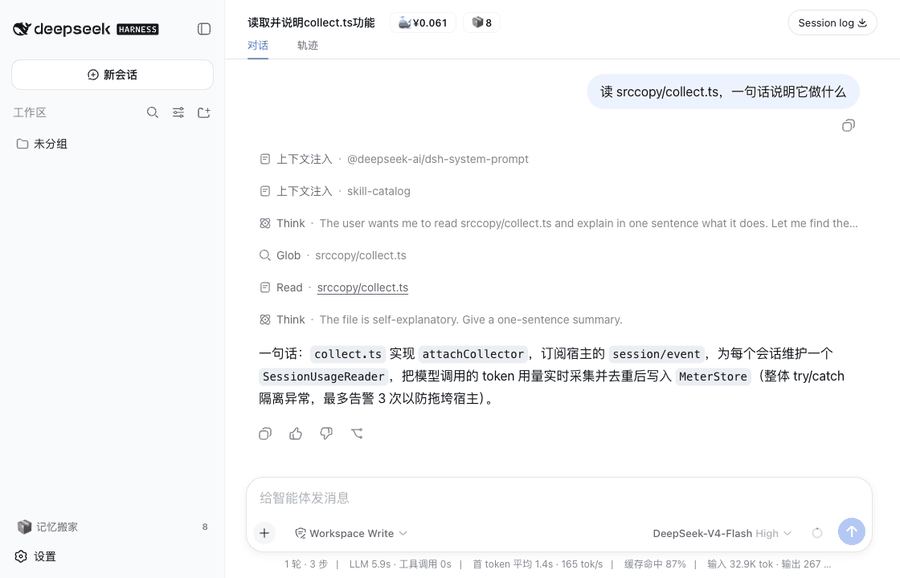Click the attachCollector code snippet
This screenshot has width=900, height=578.
tap(474, 354)
